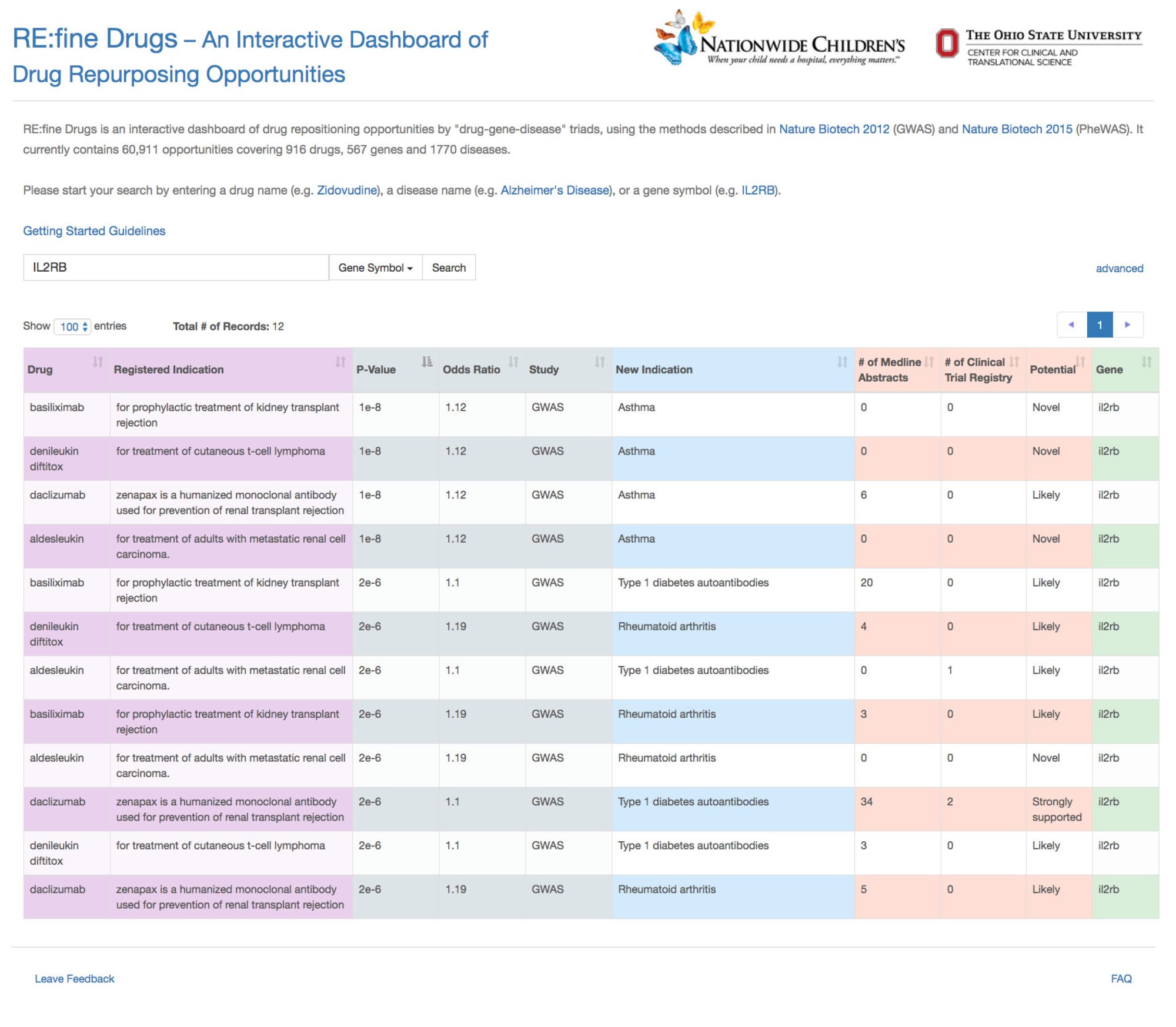Open Getting Started Guidelines
Viewport: 1176px width, 1027px height.
[x=94, y=231]
